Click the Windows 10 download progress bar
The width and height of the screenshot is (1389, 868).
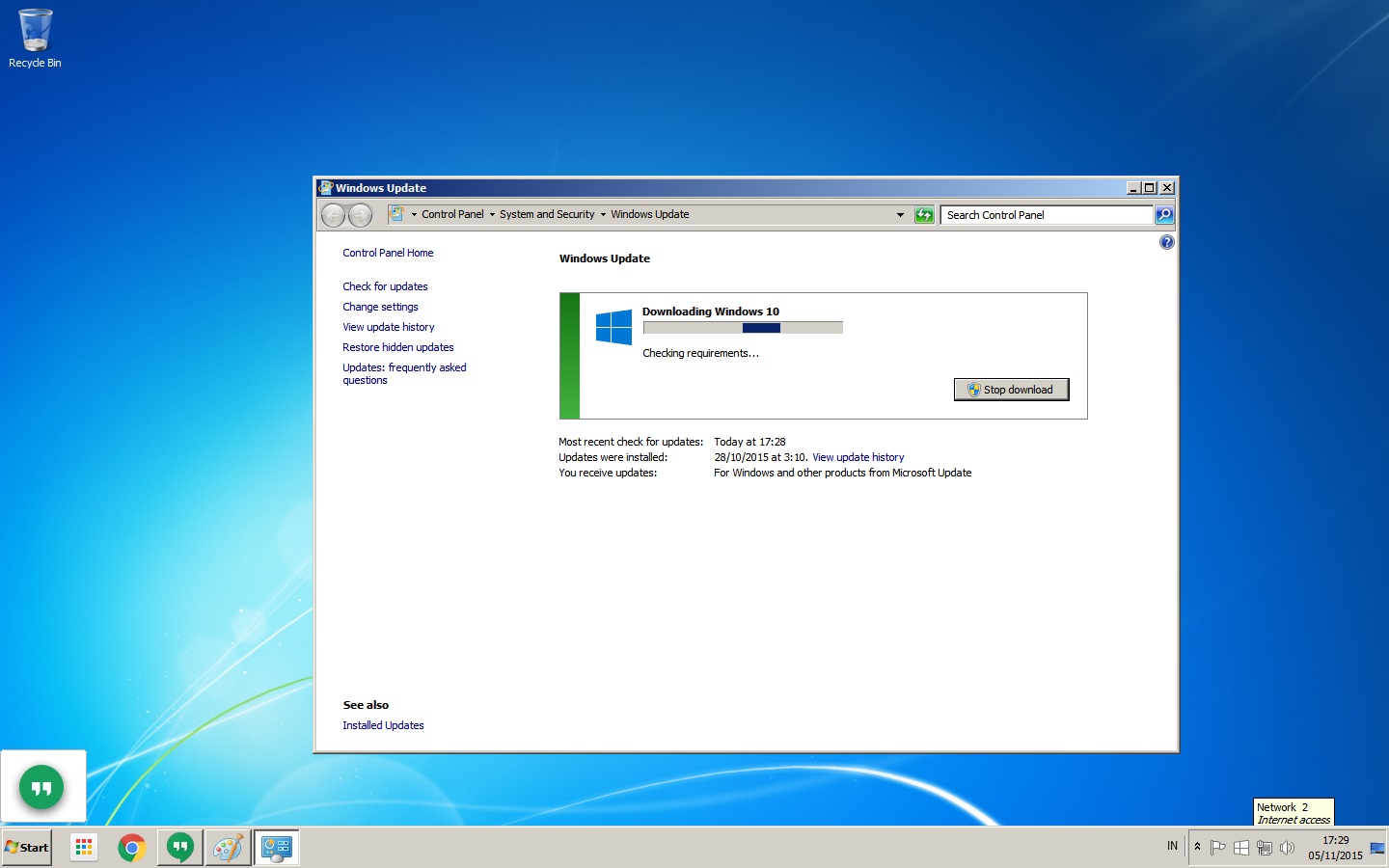(x=743, y=328)
